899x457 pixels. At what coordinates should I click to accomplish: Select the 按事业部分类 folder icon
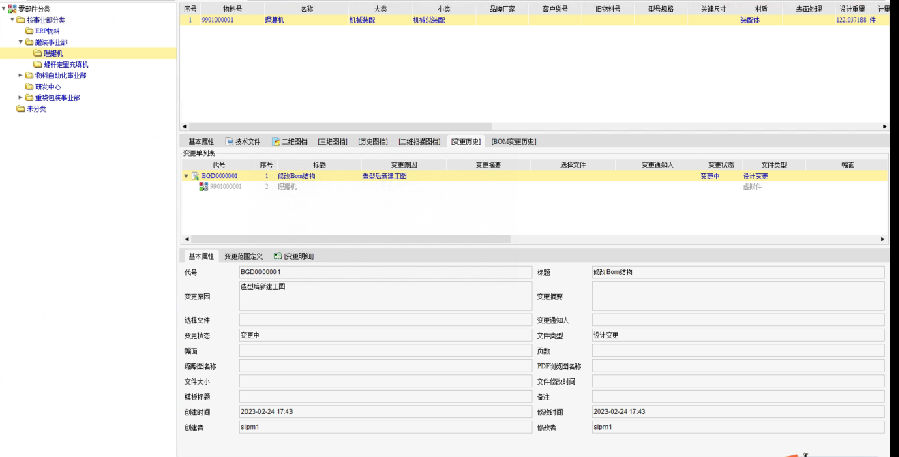(x=21, y=19)
